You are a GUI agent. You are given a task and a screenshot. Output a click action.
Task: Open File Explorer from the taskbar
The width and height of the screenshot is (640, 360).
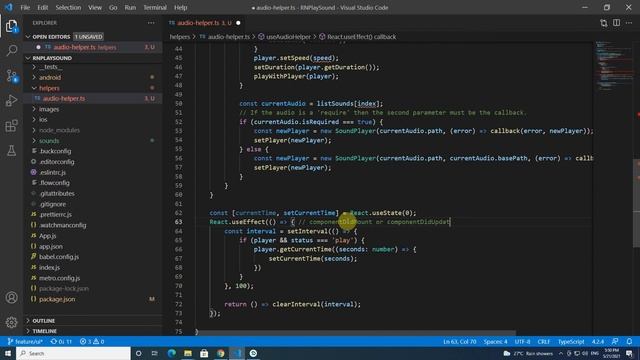(188, 353)
